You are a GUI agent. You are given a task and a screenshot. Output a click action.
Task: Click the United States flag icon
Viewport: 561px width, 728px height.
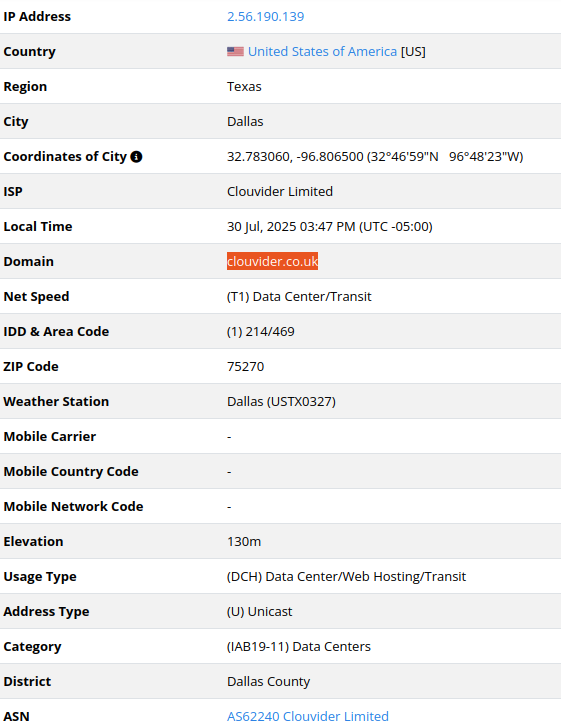click(235, 52)
